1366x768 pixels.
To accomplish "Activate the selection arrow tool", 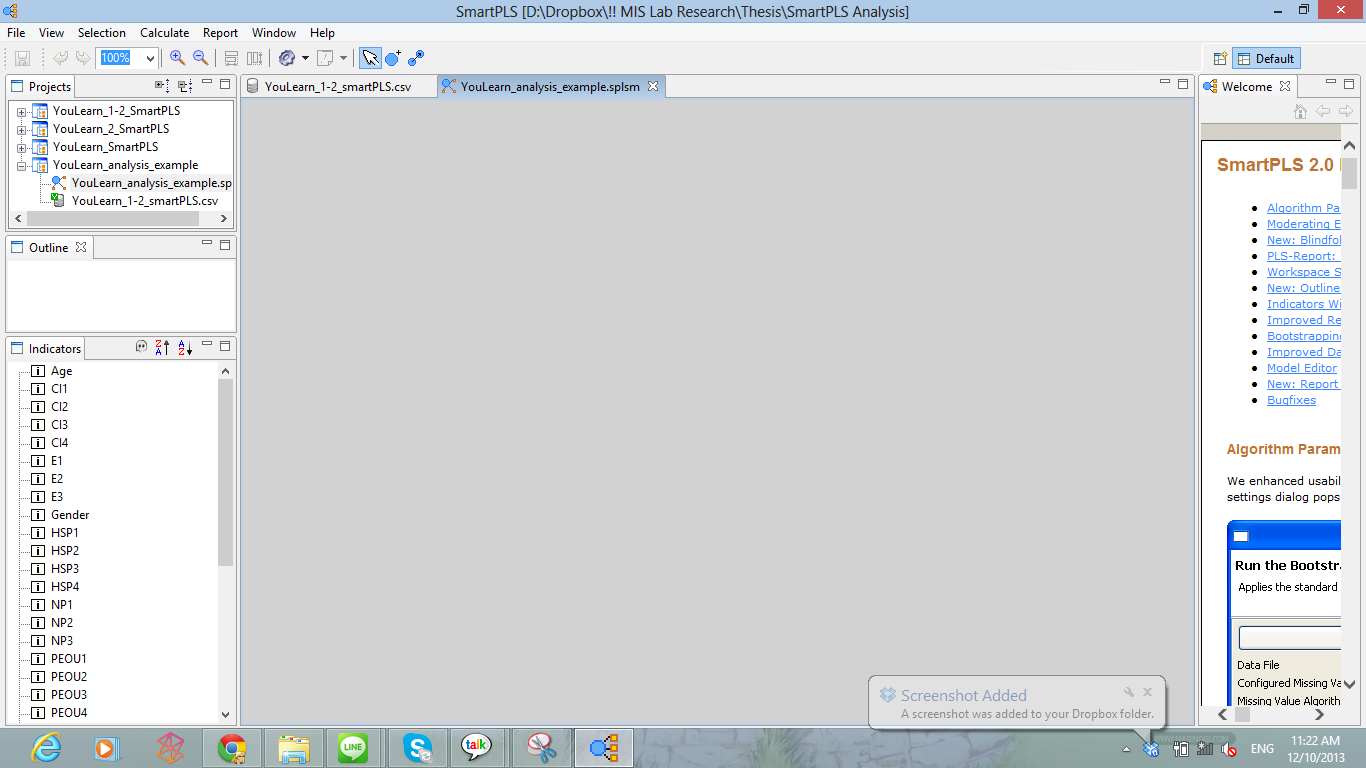I will [x=370, y=58].
